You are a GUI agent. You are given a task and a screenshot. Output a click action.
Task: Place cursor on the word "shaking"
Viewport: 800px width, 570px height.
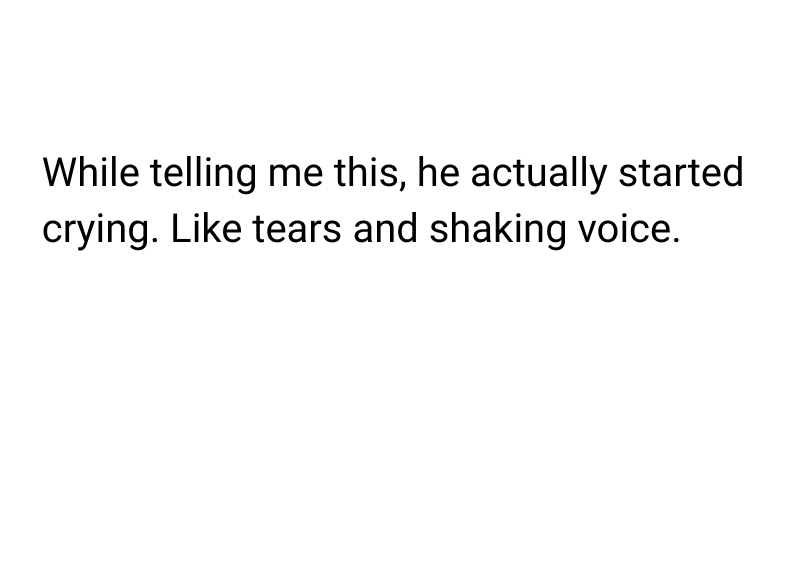tap(496, 229)
